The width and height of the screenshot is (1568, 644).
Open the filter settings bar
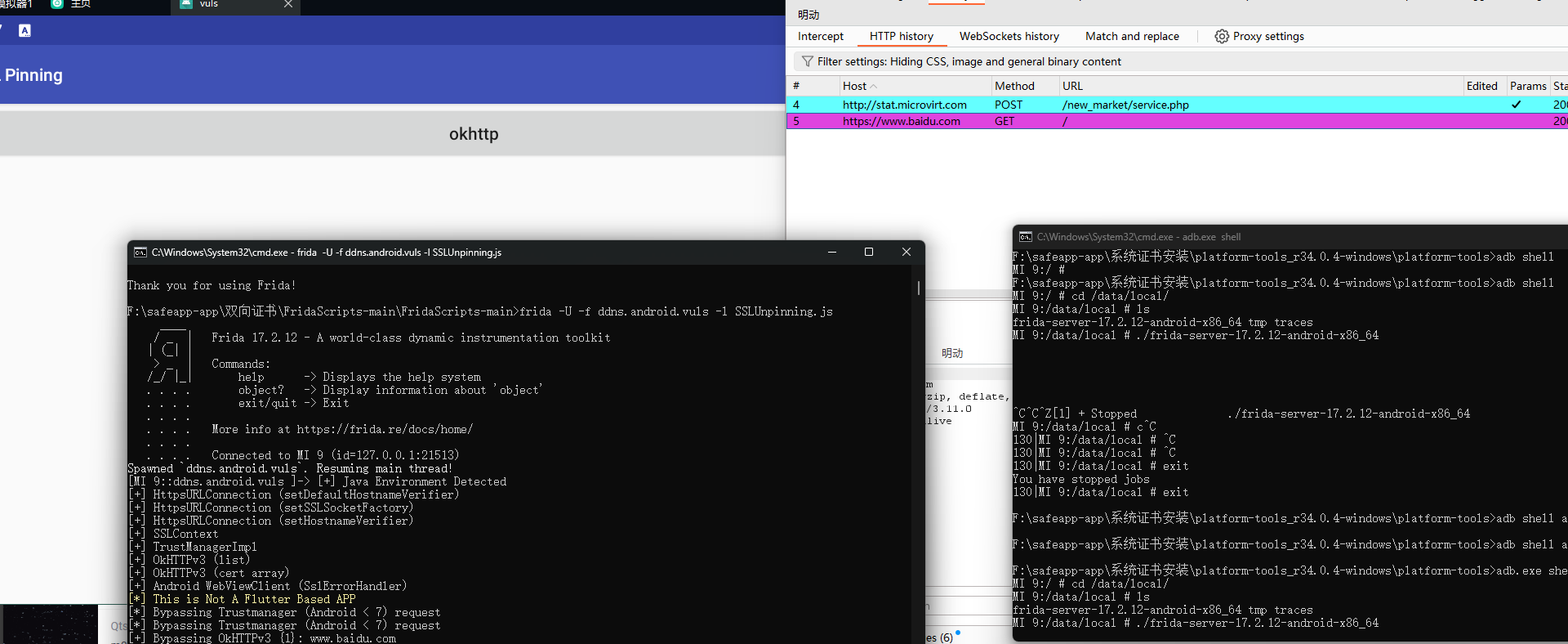(1181, 61)
